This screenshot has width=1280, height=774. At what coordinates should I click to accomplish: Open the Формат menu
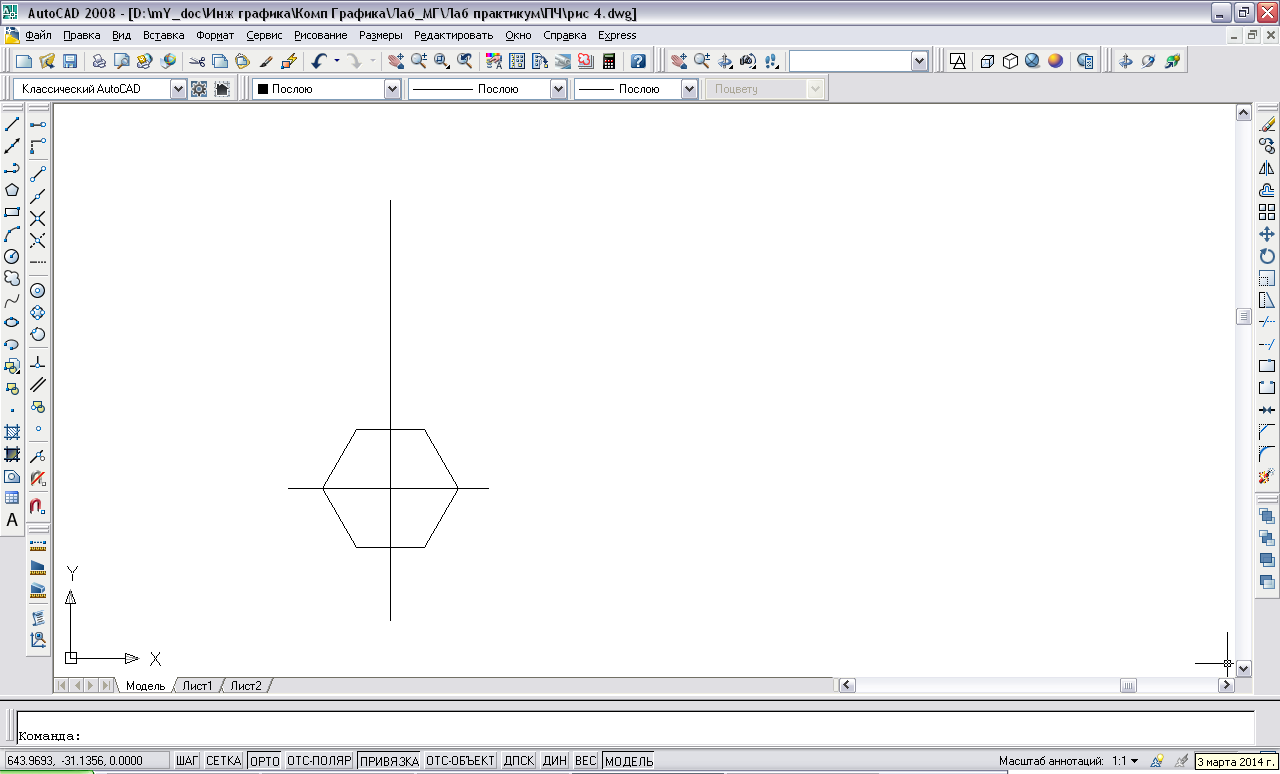tap(215, 35)
